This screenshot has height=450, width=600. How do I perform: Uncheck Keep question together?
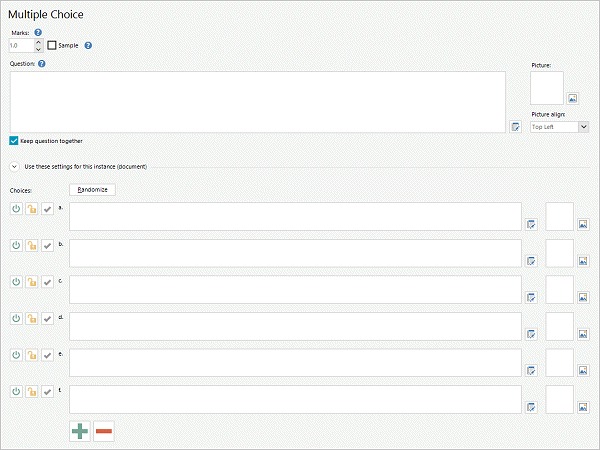tap(14, 141)
